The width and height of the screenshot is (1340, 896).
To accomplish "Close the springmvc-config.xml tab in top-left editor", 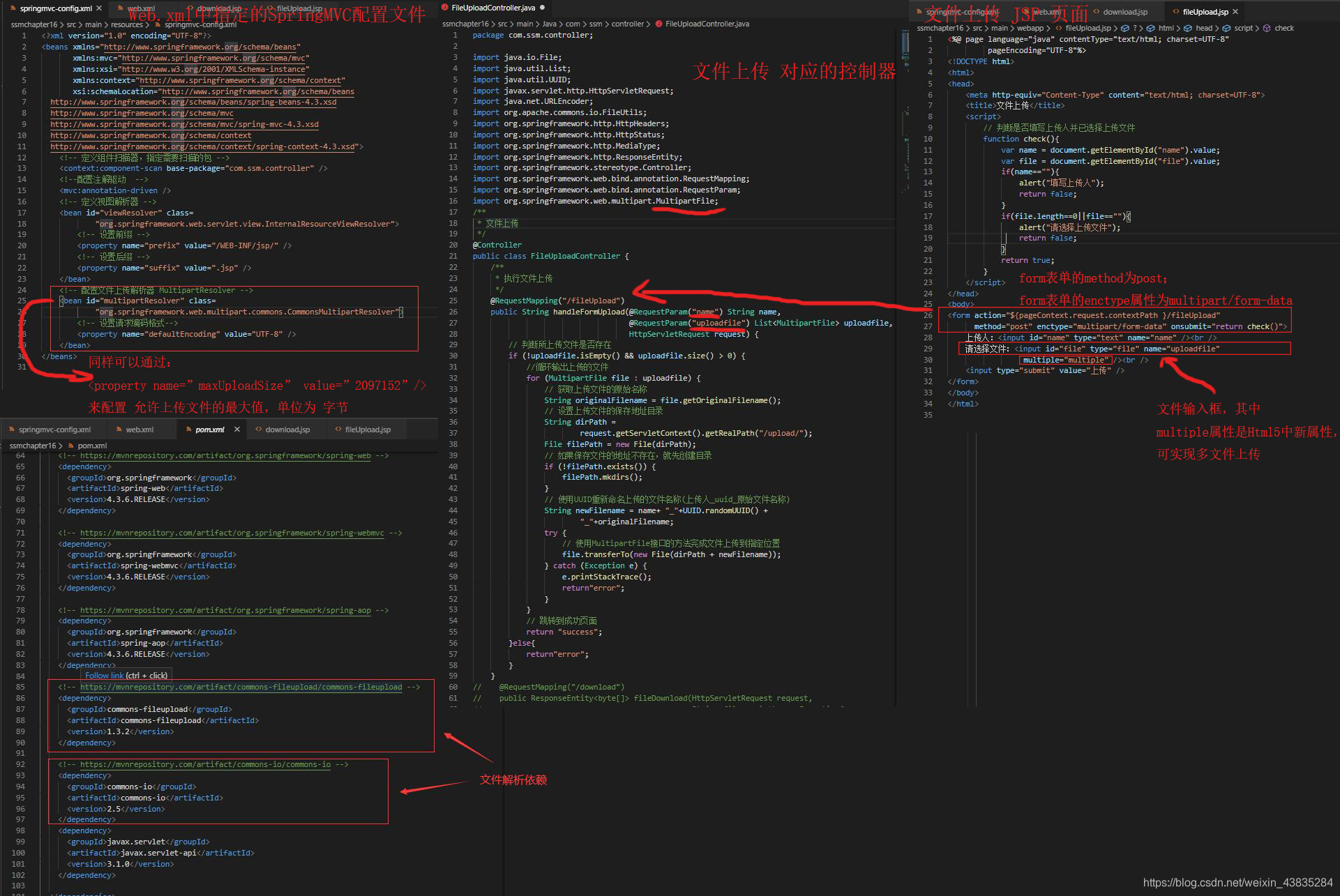I will [99, 8].
